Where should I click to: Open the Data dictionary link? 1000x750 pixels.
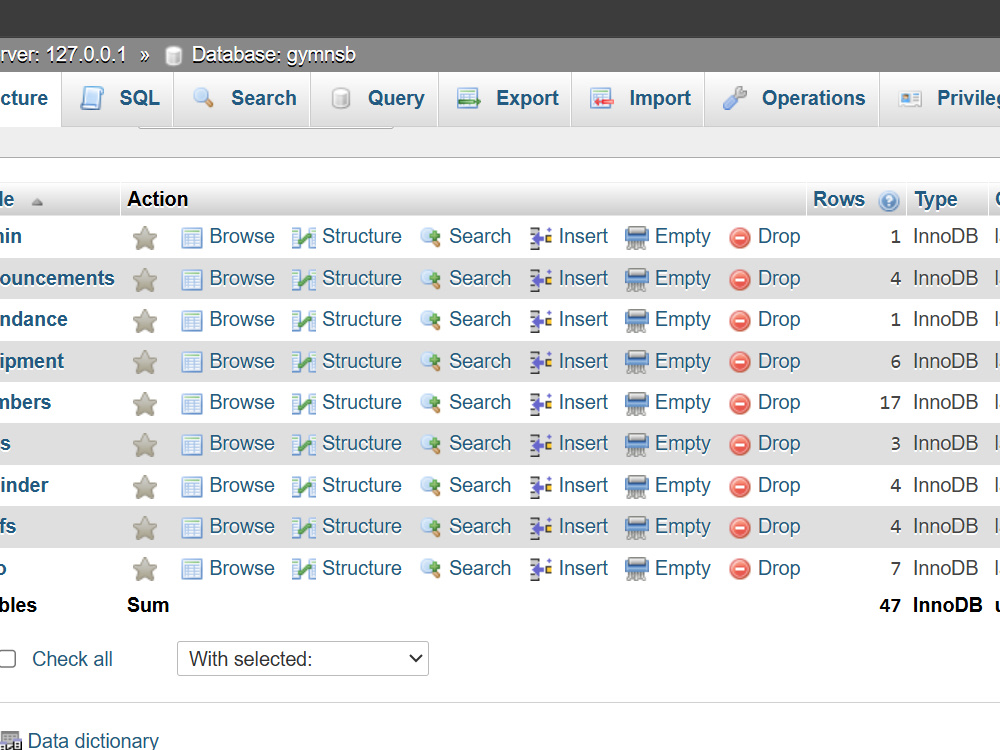(93, 740)
